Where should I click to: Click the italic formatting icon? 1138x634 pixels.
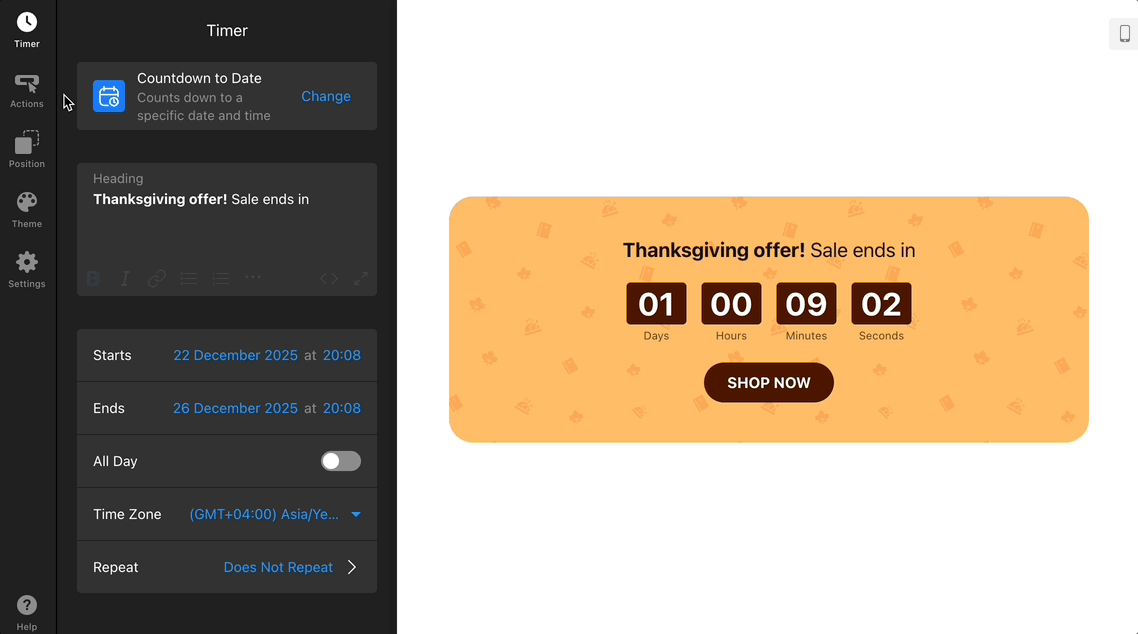[x=125, y=279]
